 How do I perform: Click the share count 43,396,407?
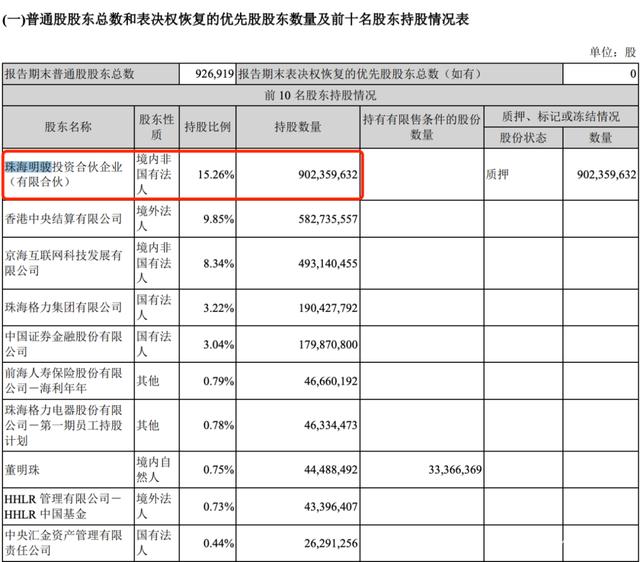[331, 506]
